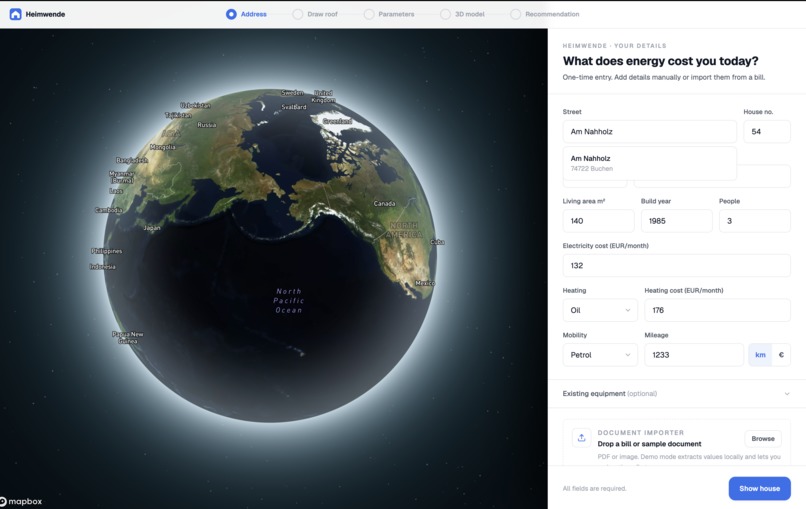Click the Heating cost field
The width and height of the screenshot is (806, 509).
click(x=718, y=311)
